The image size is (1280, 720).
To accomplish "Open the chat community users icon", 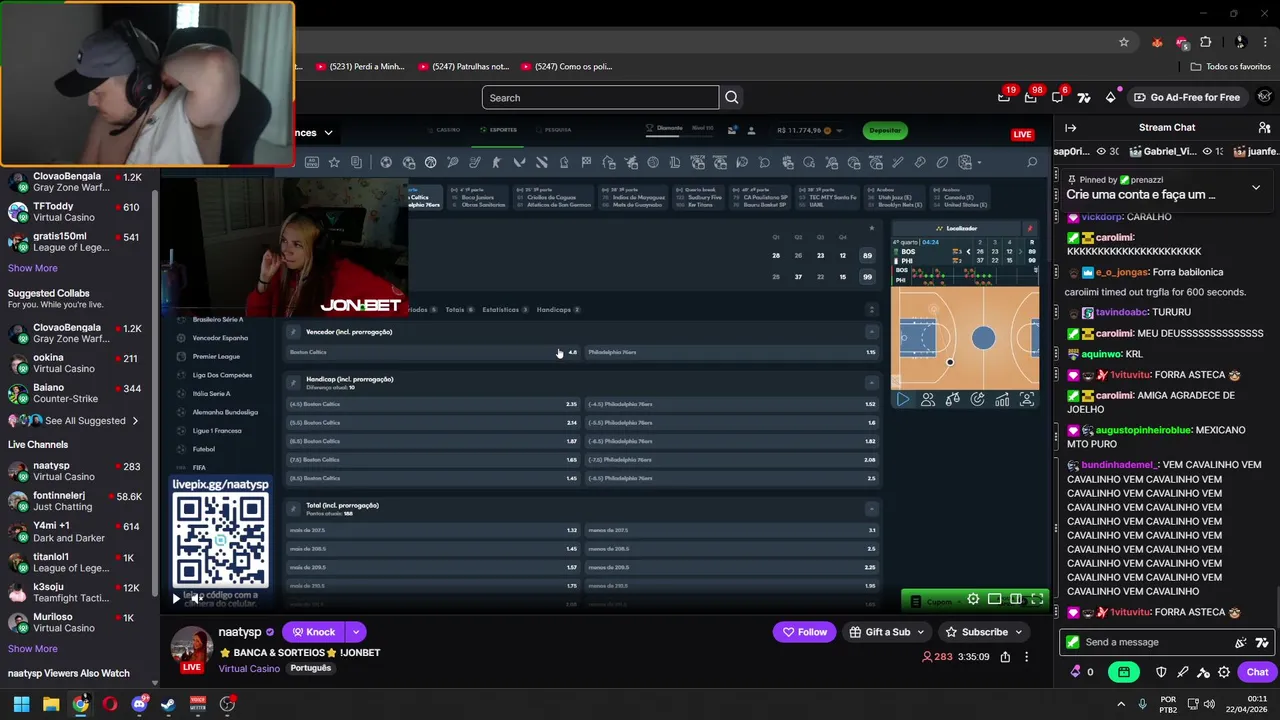I will tap(1264, 128).
